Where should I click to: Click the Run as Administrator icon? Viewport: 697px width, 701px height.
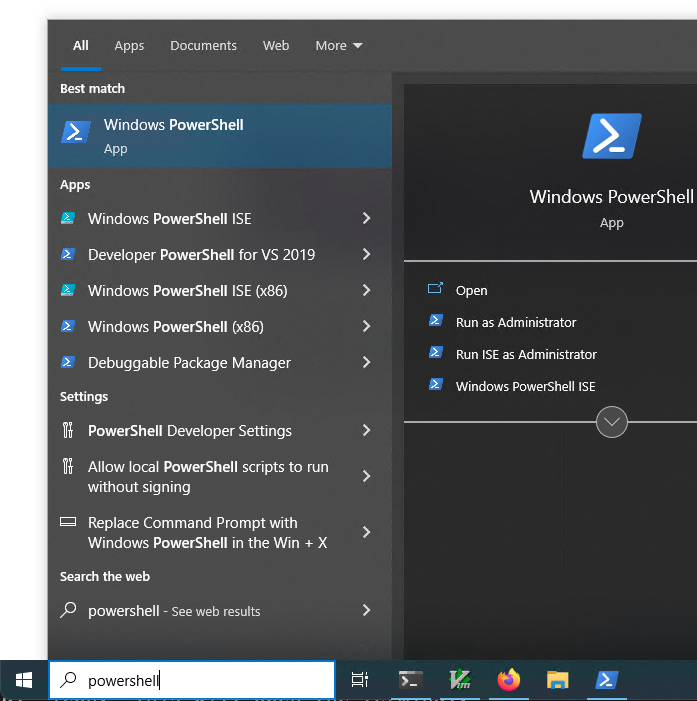click(436, 321)
